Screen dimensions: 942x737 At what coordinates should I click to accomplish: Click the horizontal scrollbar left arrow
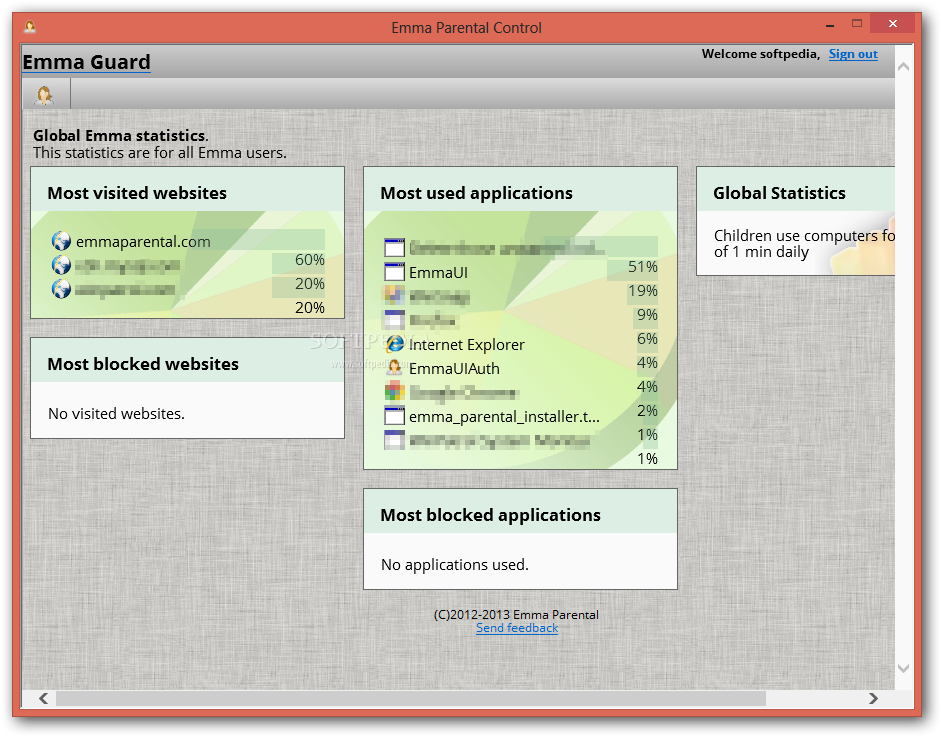click(43, 698)
